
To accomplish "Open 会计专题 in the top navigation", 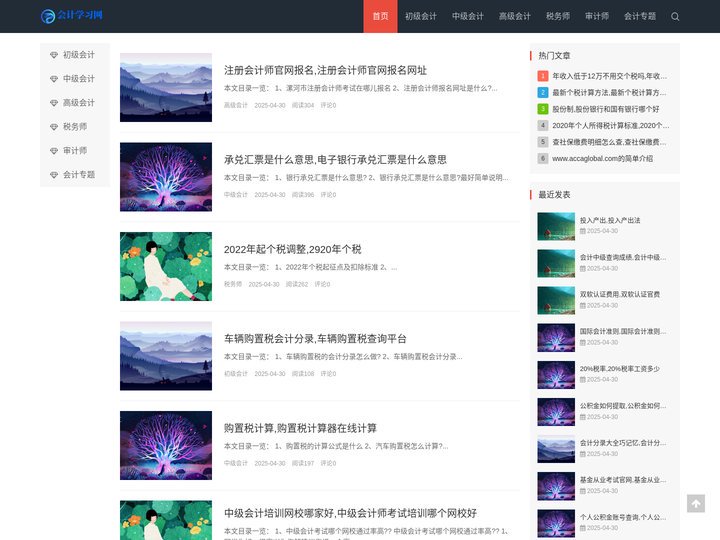I will click(640, 16).
